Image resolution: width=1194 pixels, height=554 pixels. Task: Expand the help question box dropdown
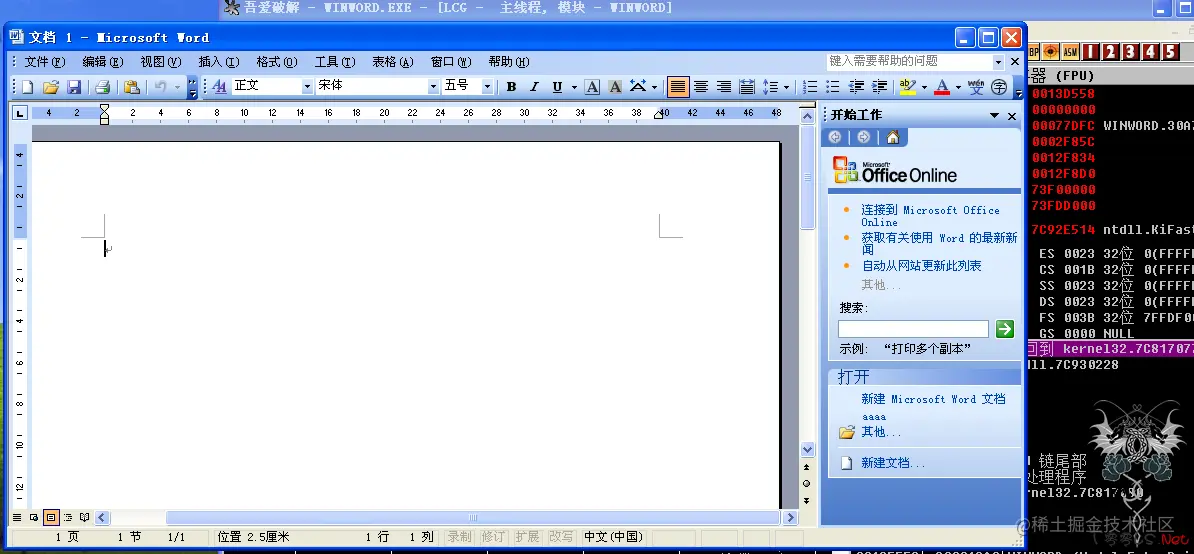click(998, 62)
